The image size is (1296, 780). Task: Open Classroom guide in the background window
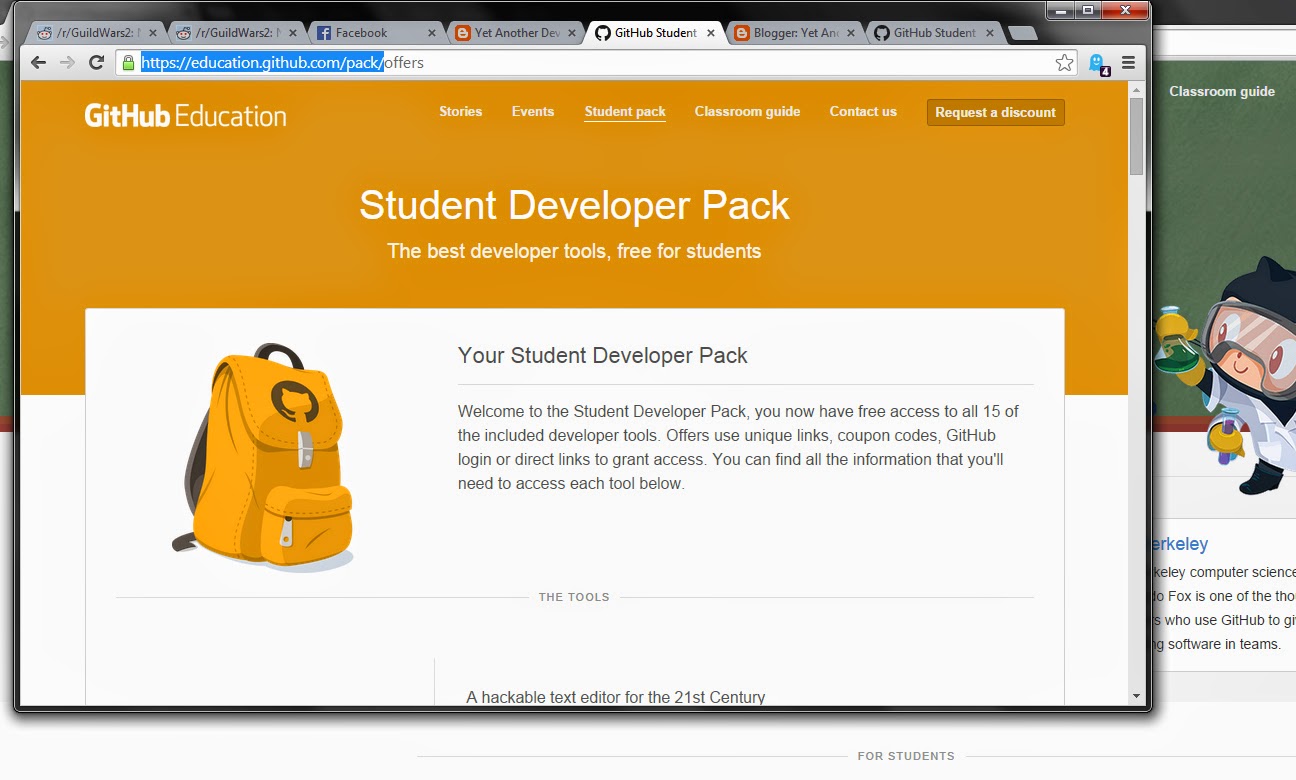click(1222, 91)
